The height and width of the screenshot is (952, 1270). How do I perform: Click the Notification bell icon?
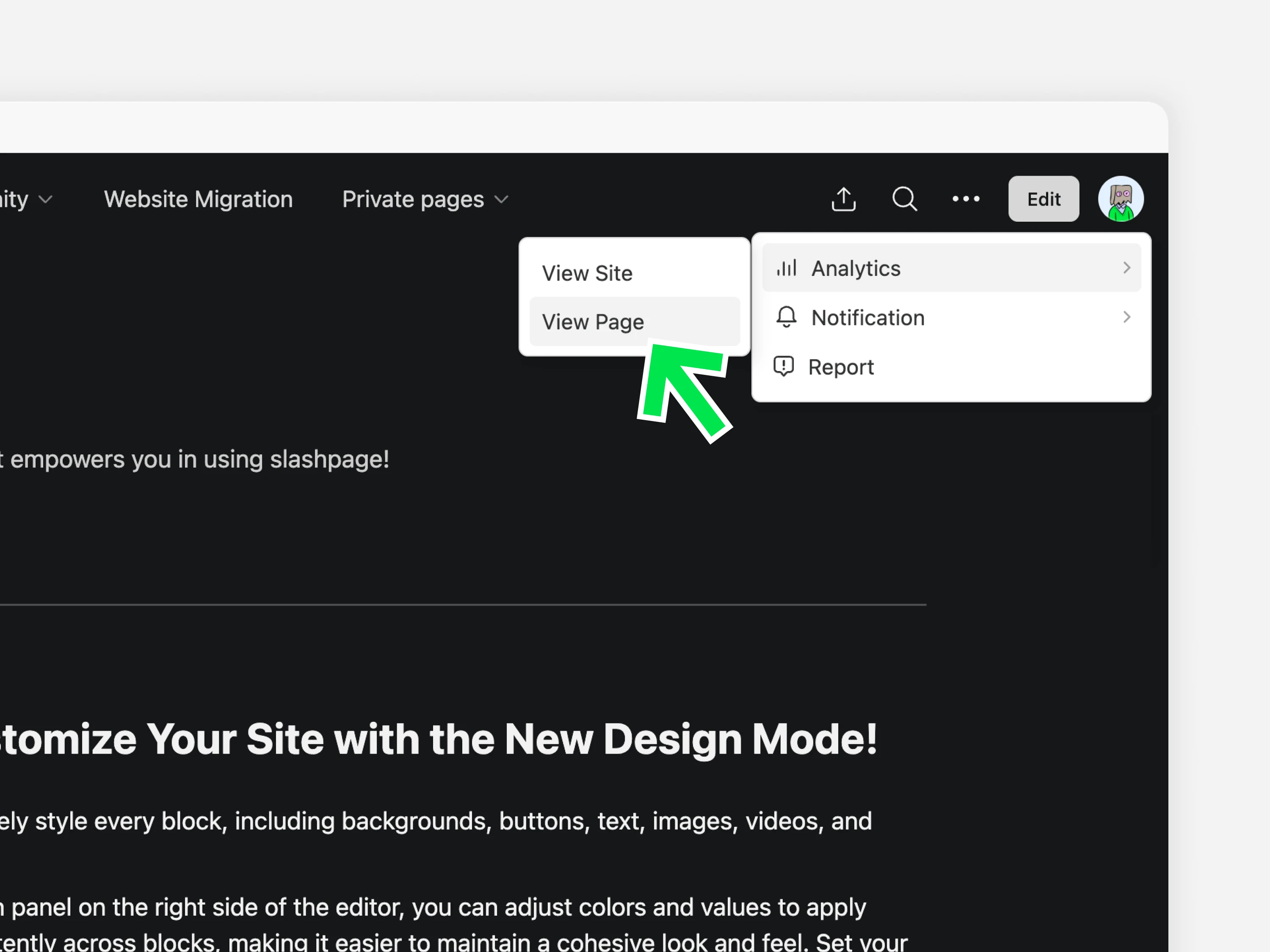click(x=786, y=317)
